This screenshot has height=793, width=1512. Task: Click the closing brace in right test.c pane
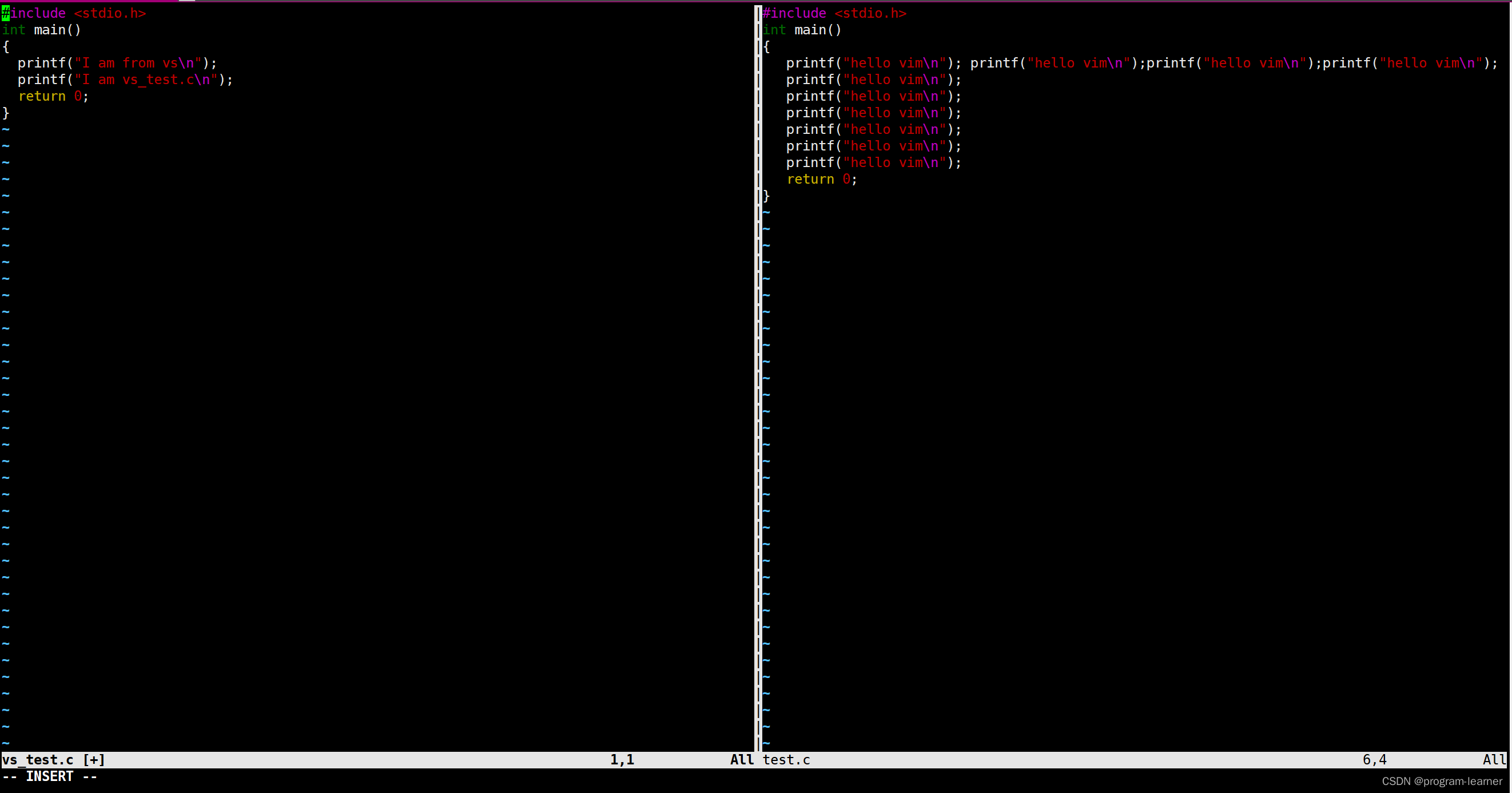click(766, 196)
